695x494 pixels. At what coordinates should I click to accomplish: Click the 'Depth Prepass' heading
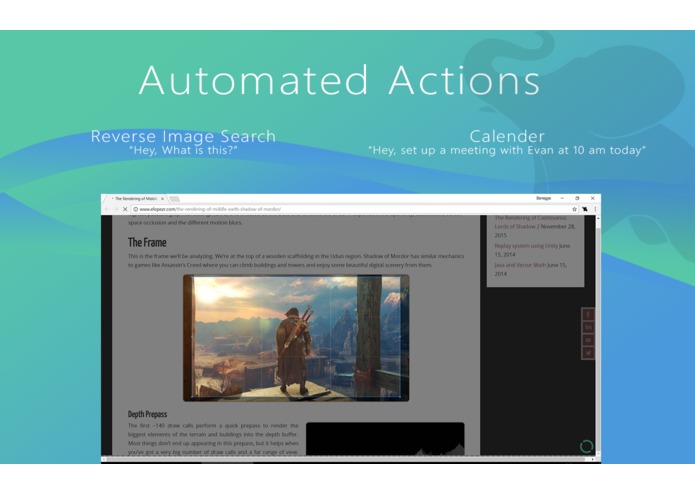click(148, 414)
